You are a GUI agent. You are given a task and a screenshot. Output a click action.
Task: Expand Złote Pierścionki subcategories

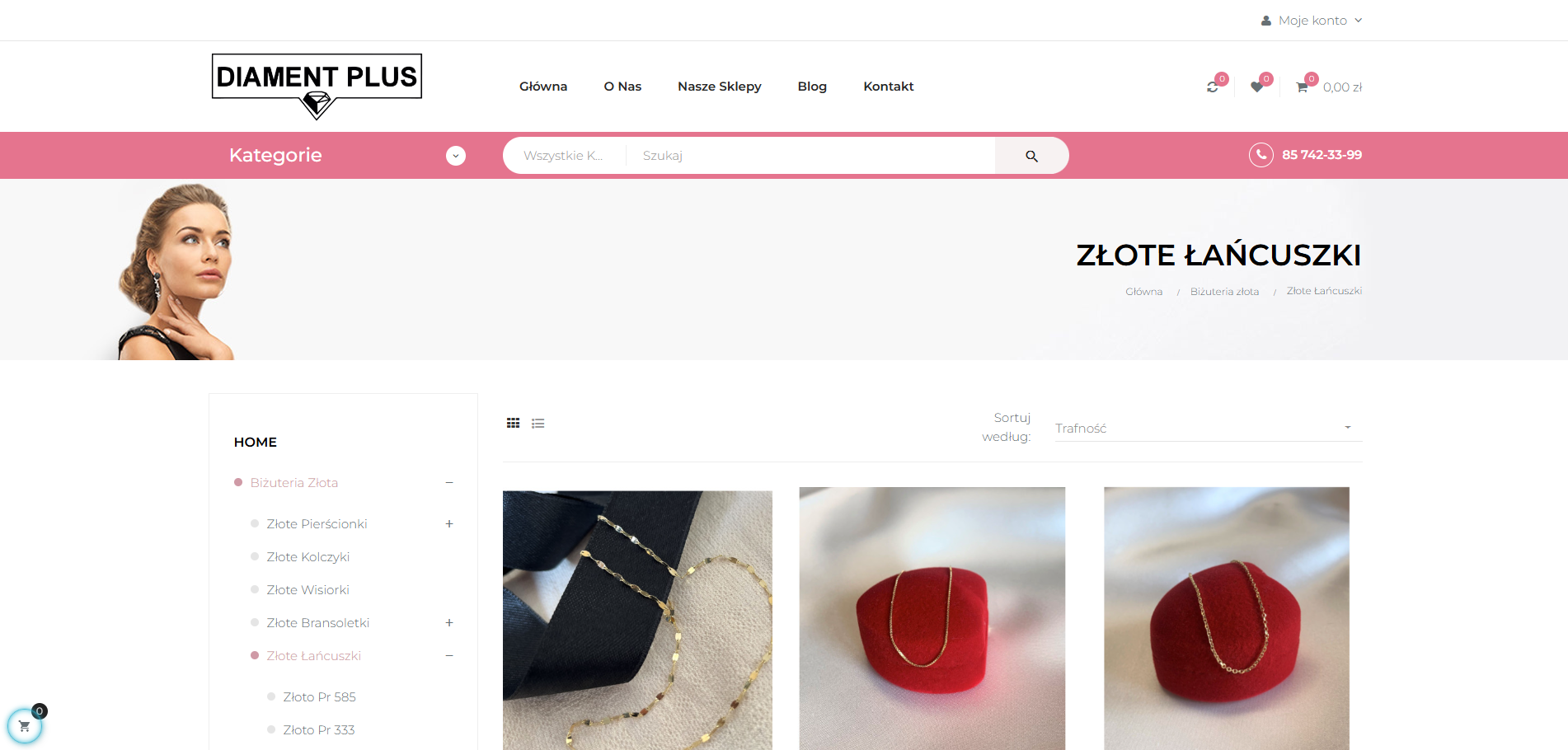tap(449, 524)
